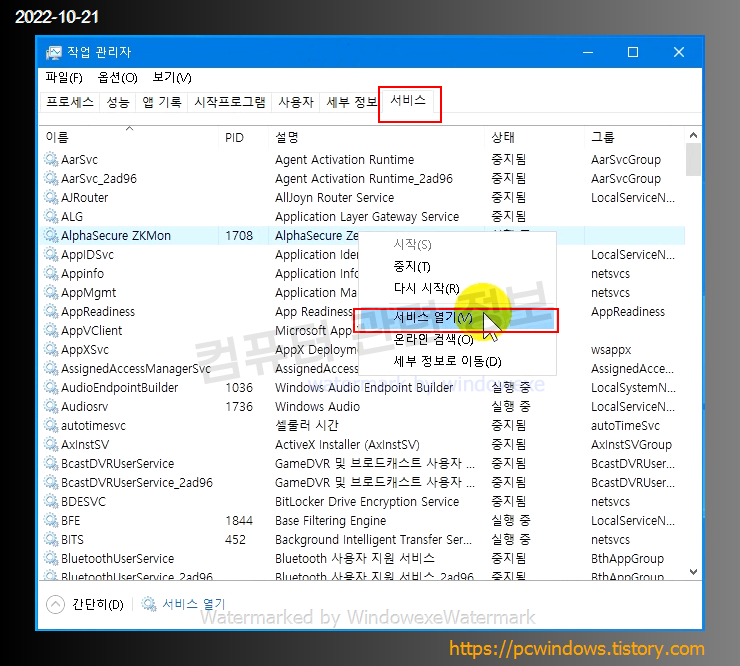Open the 파일(F) menu
The image size is (740, 666).
64,77
